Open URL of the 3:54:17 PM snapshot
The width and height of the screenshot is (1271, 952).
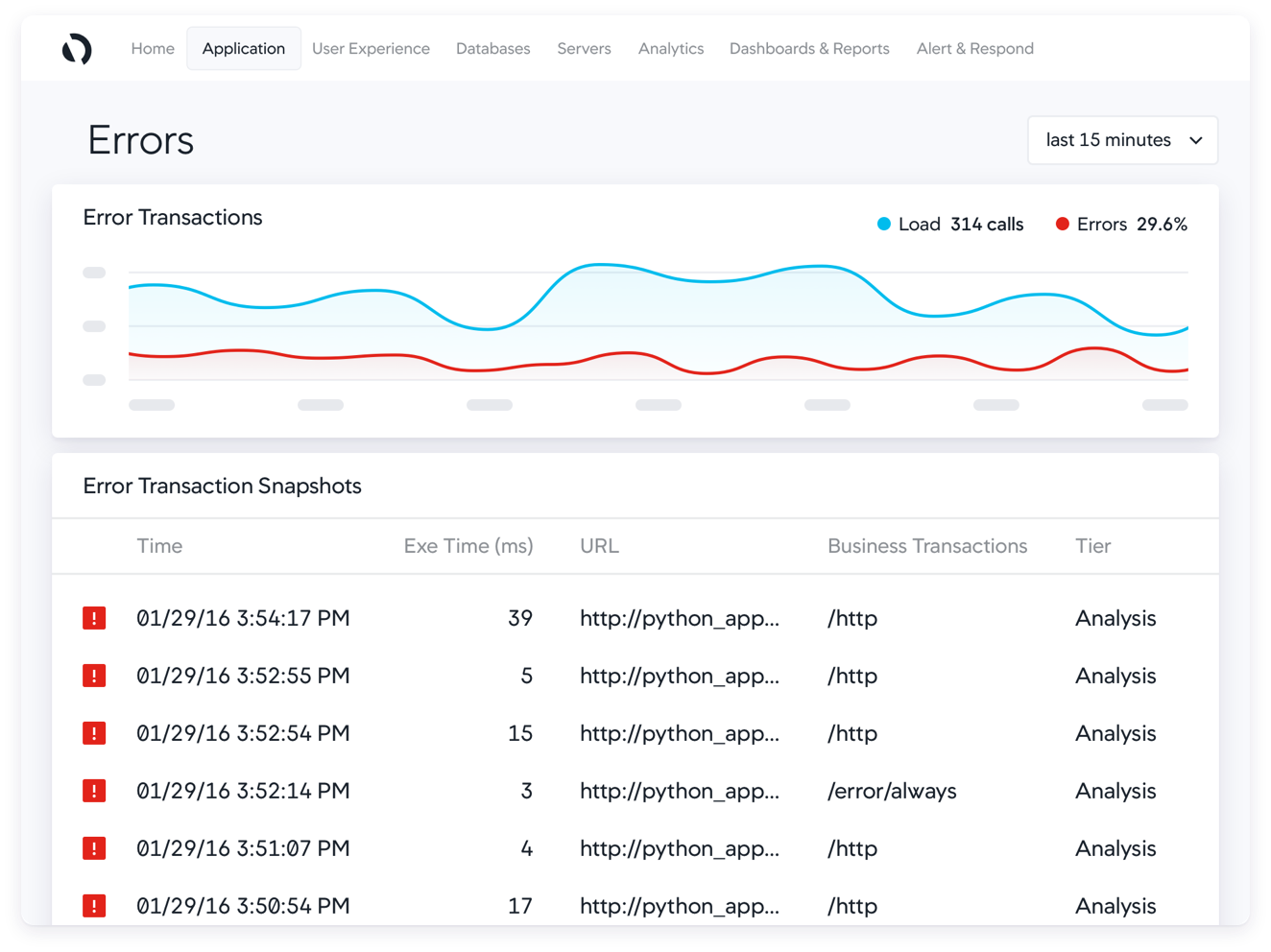point(679,618)
